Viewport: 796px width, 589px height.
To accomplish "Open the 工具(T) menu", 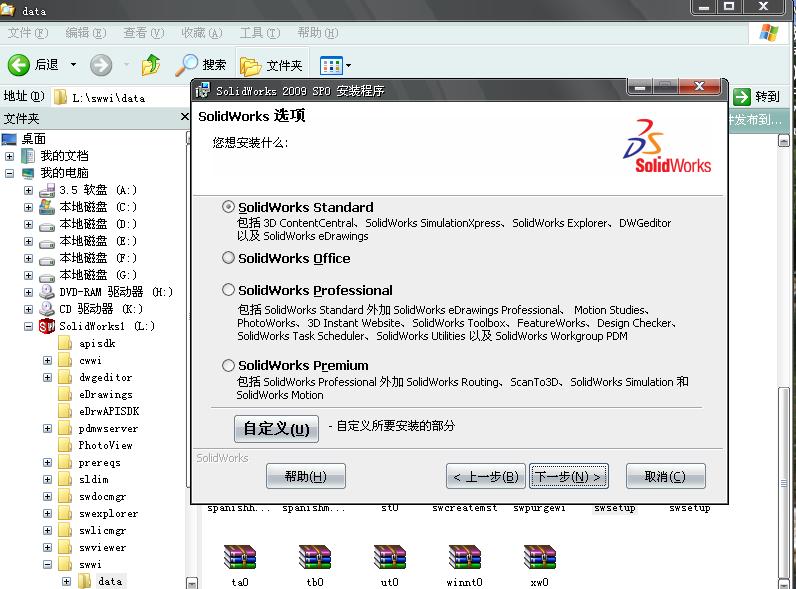I will (x=260, y=33).
